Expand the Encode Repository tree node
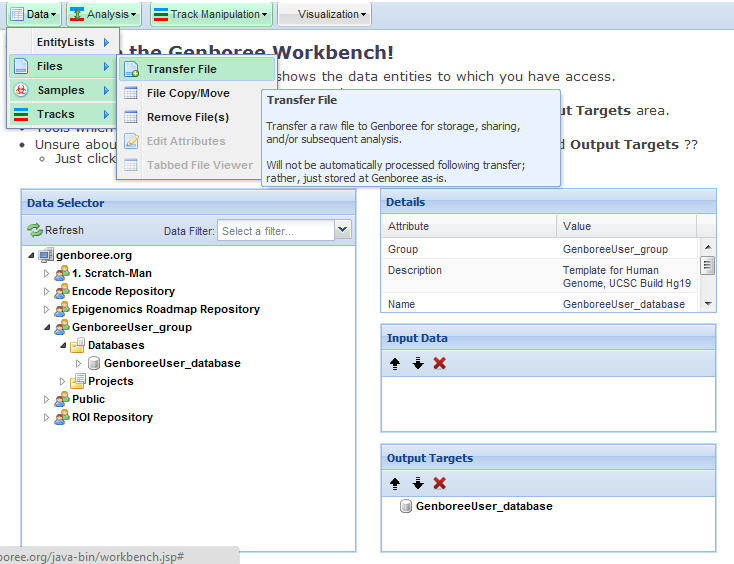 click(x=45, y=291)
